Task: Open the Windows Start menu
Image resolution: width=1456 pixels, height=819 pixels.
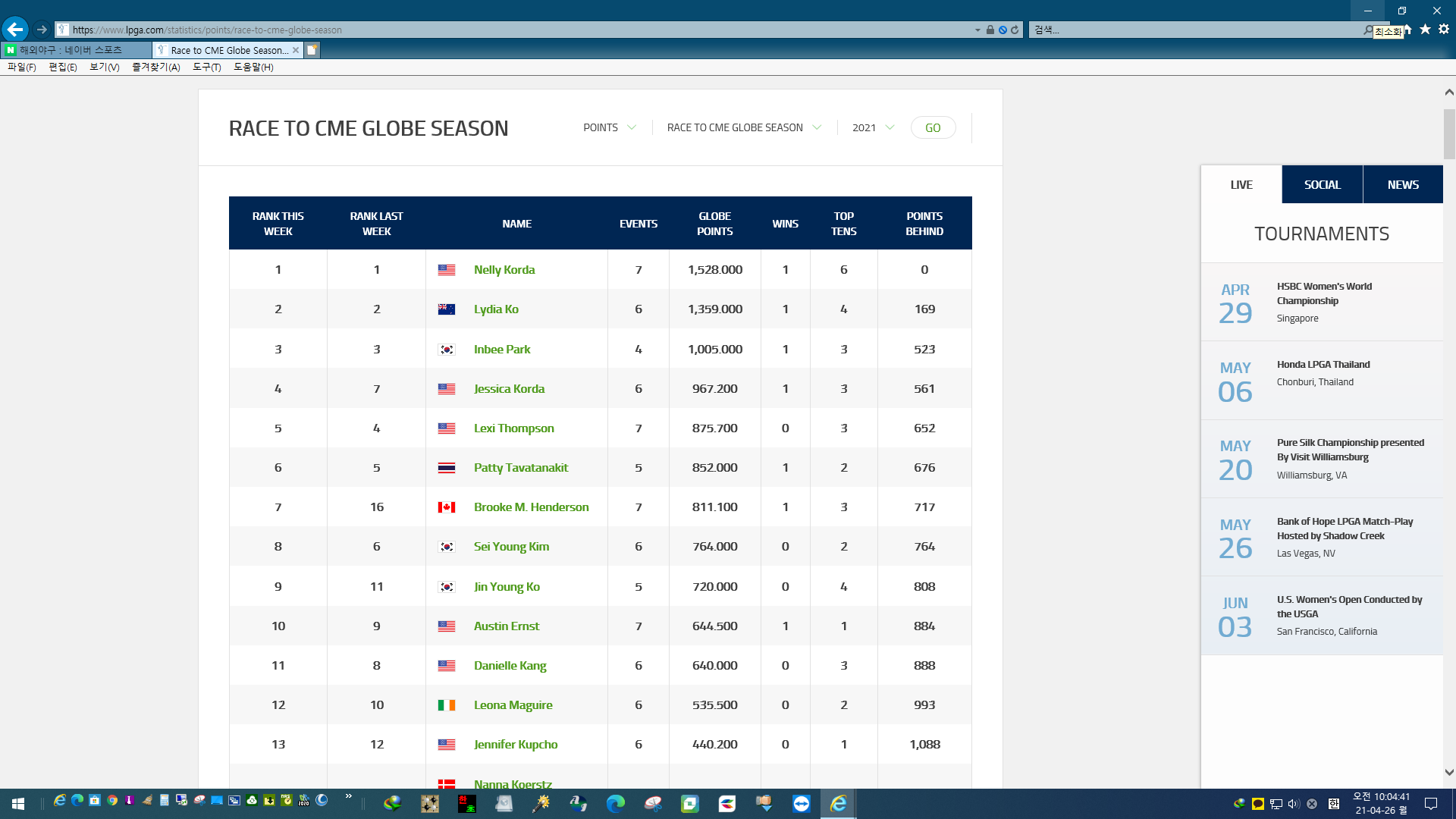Action: pos(18,804)
